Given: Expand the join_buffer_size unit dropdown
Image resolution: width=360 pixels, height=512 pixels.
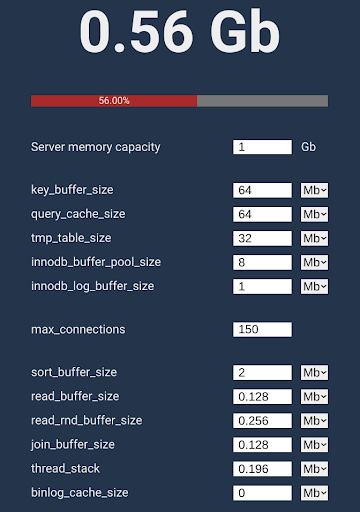Looking at the screenshot, I should (314, 445).
